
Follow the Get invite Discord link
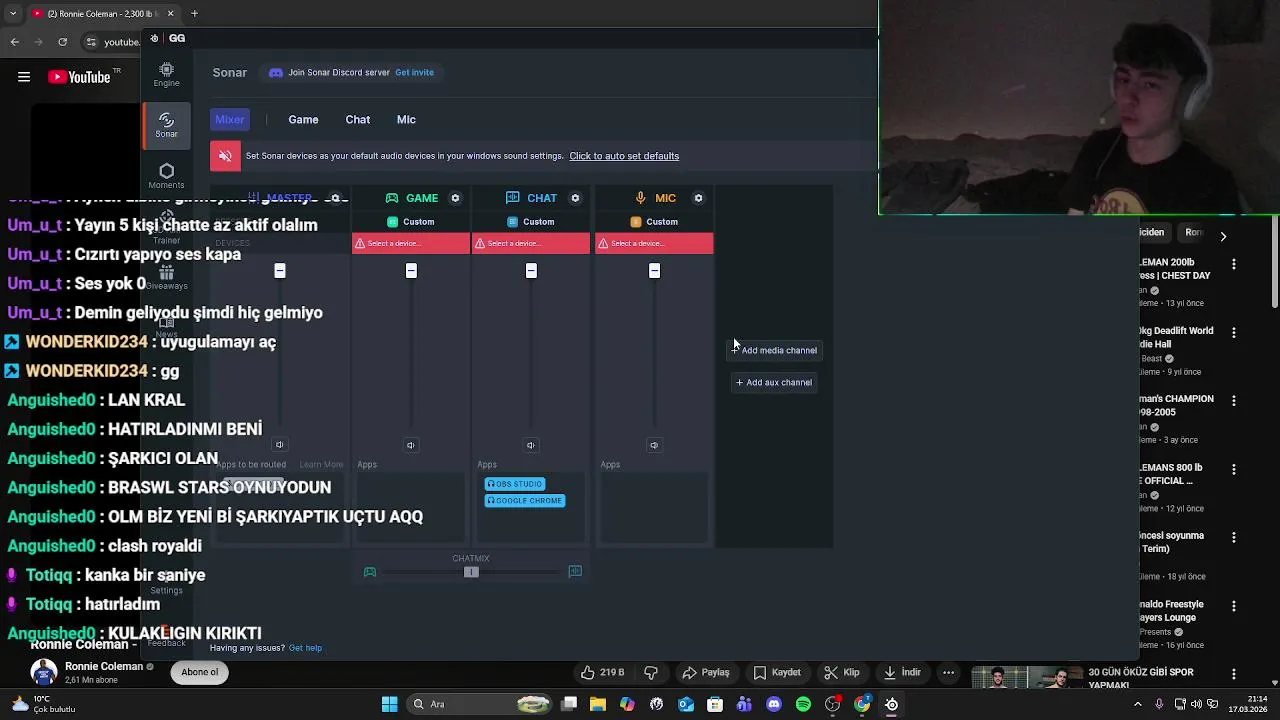[x=414, y=72]
